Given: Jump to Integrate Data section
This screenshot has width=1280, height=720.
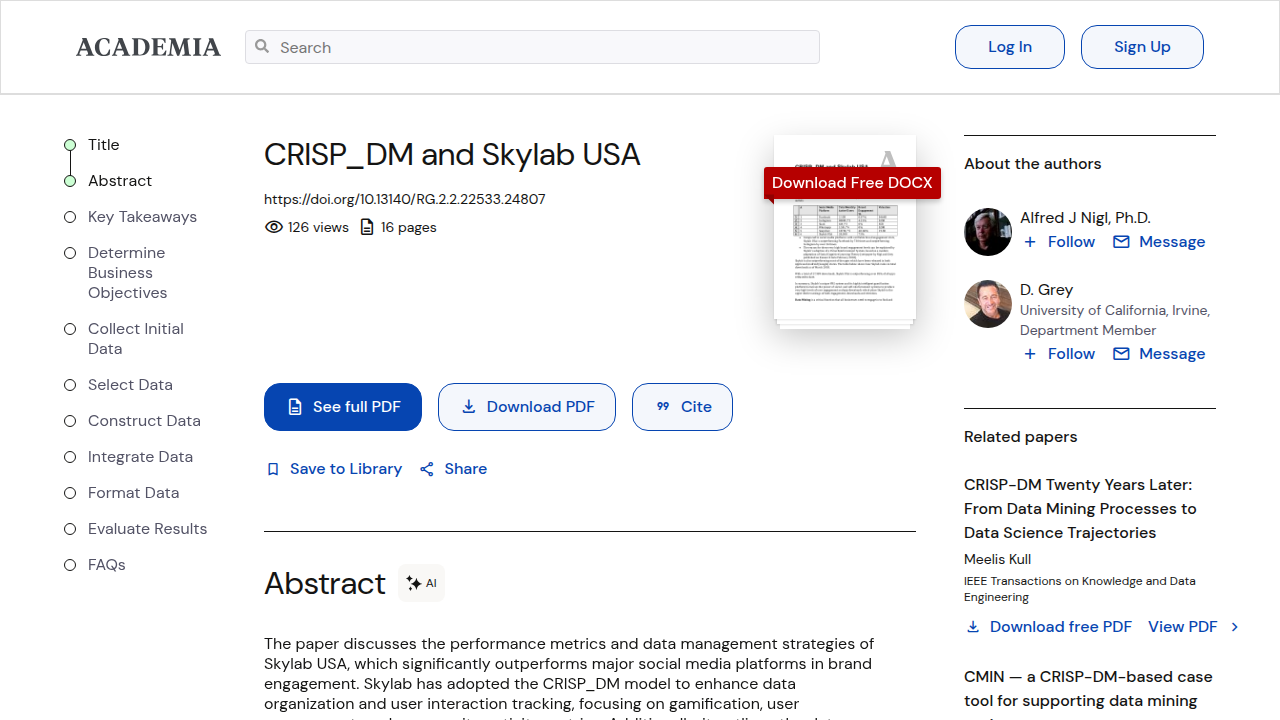Looking at the screenshot, I should [140, 457].
